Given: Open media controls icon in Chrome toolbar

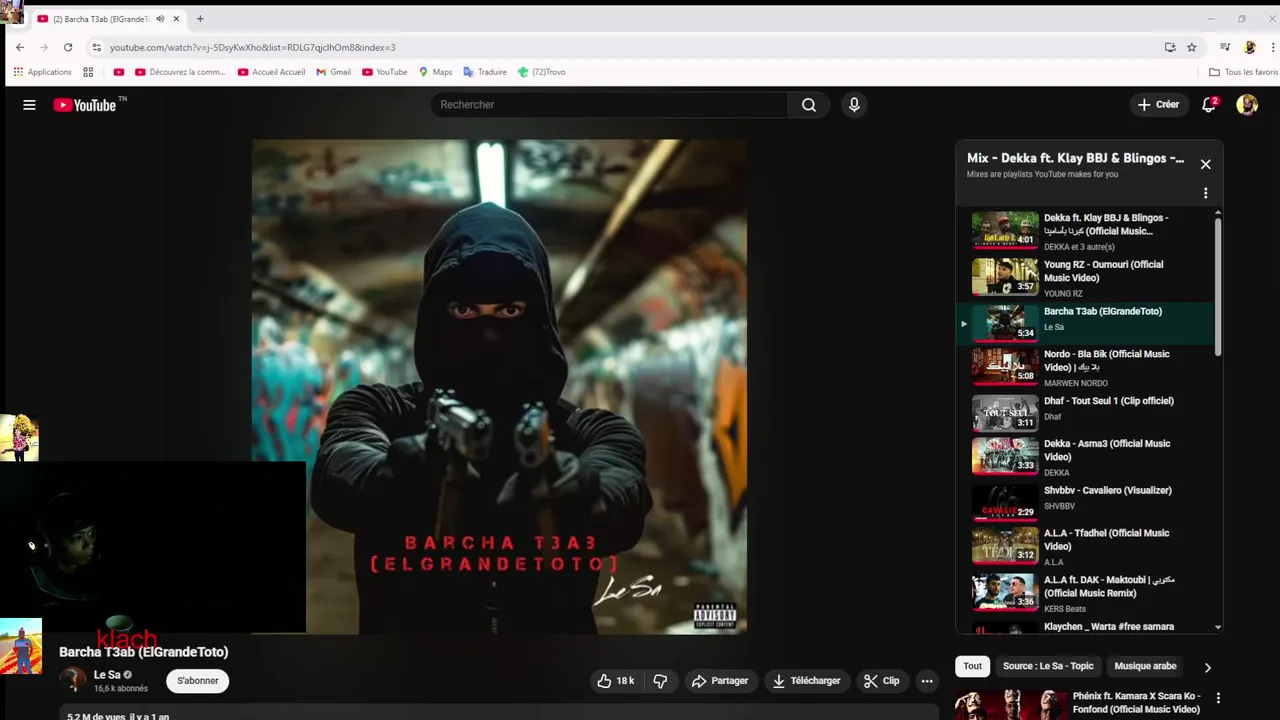Looking at the screenshot, I should [x=1225, y=47].
